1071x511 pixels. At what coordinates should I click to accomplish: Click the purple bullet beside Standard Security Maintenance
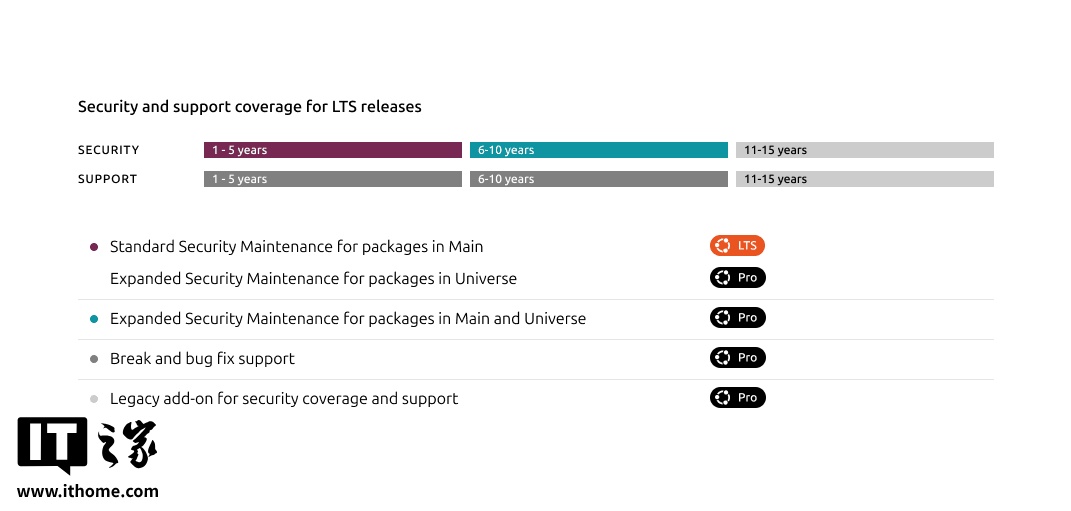94,247
